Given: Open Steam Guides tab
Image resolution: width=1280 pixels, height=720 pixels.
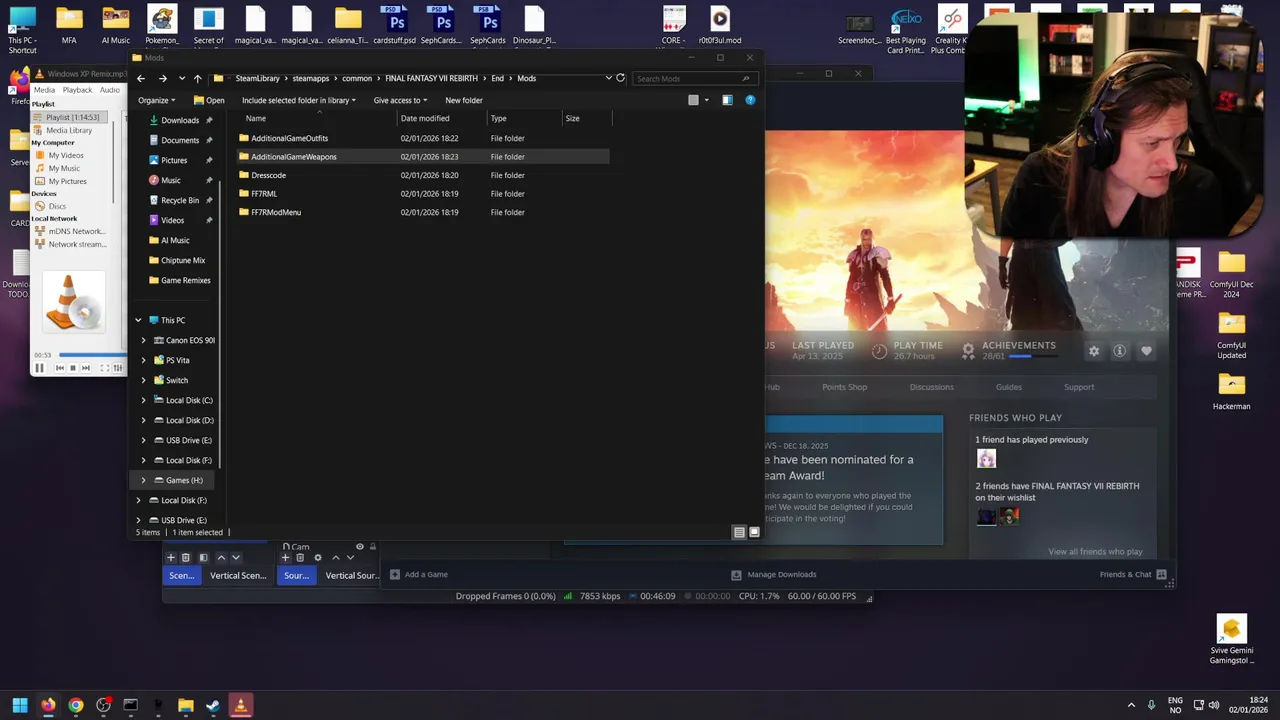Looking at the screenshot, I should tap(1008, 387).
